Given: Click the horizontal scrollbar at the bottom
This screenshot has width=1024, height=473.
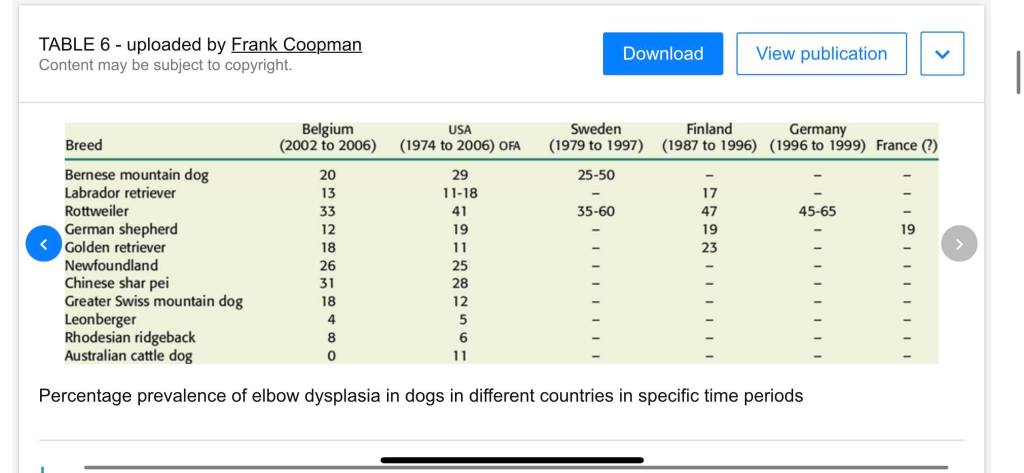Looking at the screenshot, I should click(515, 466).
